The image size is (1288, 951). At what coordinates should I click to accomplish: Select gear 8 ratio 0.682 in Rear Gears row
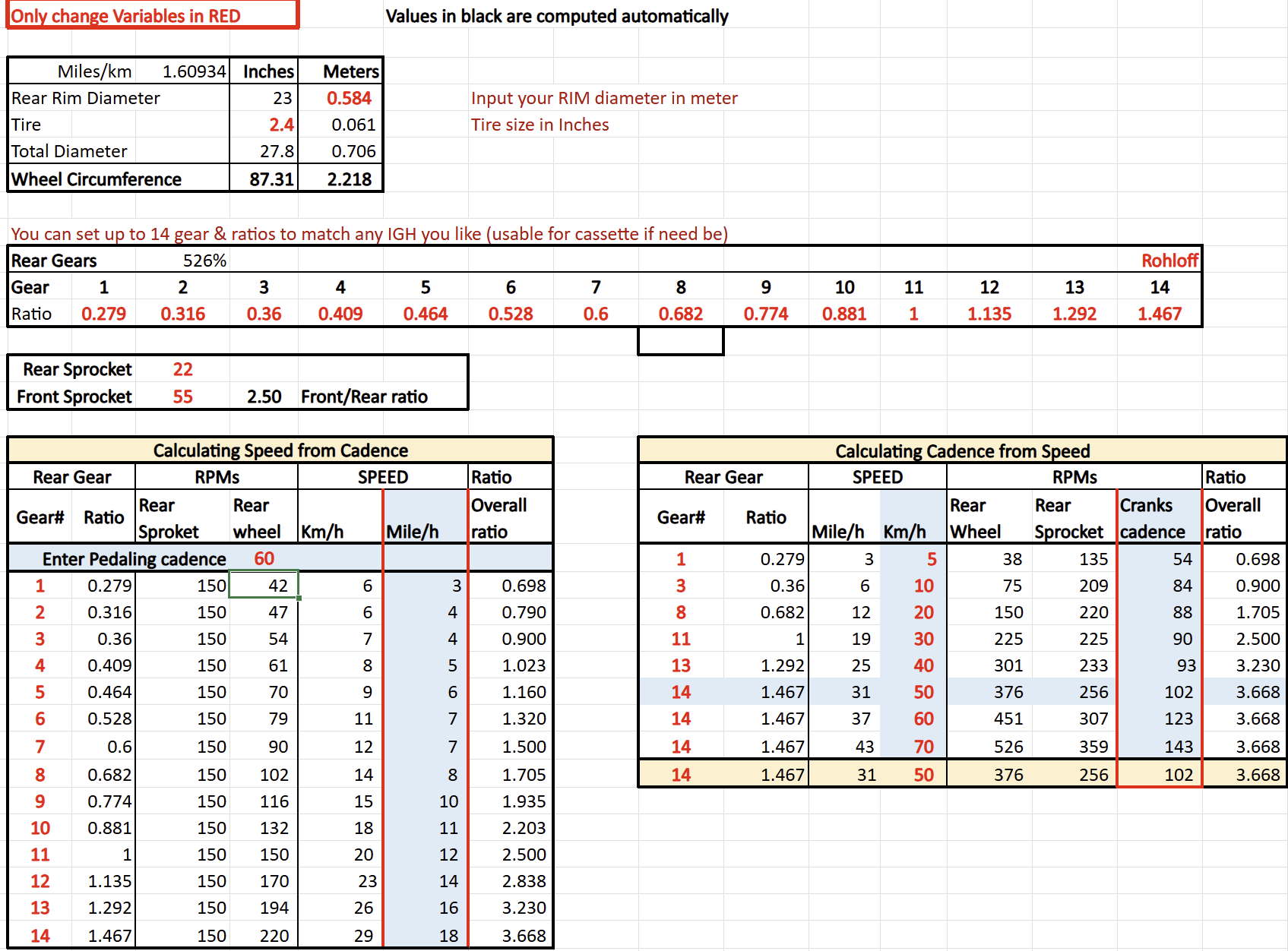[680, 314]
